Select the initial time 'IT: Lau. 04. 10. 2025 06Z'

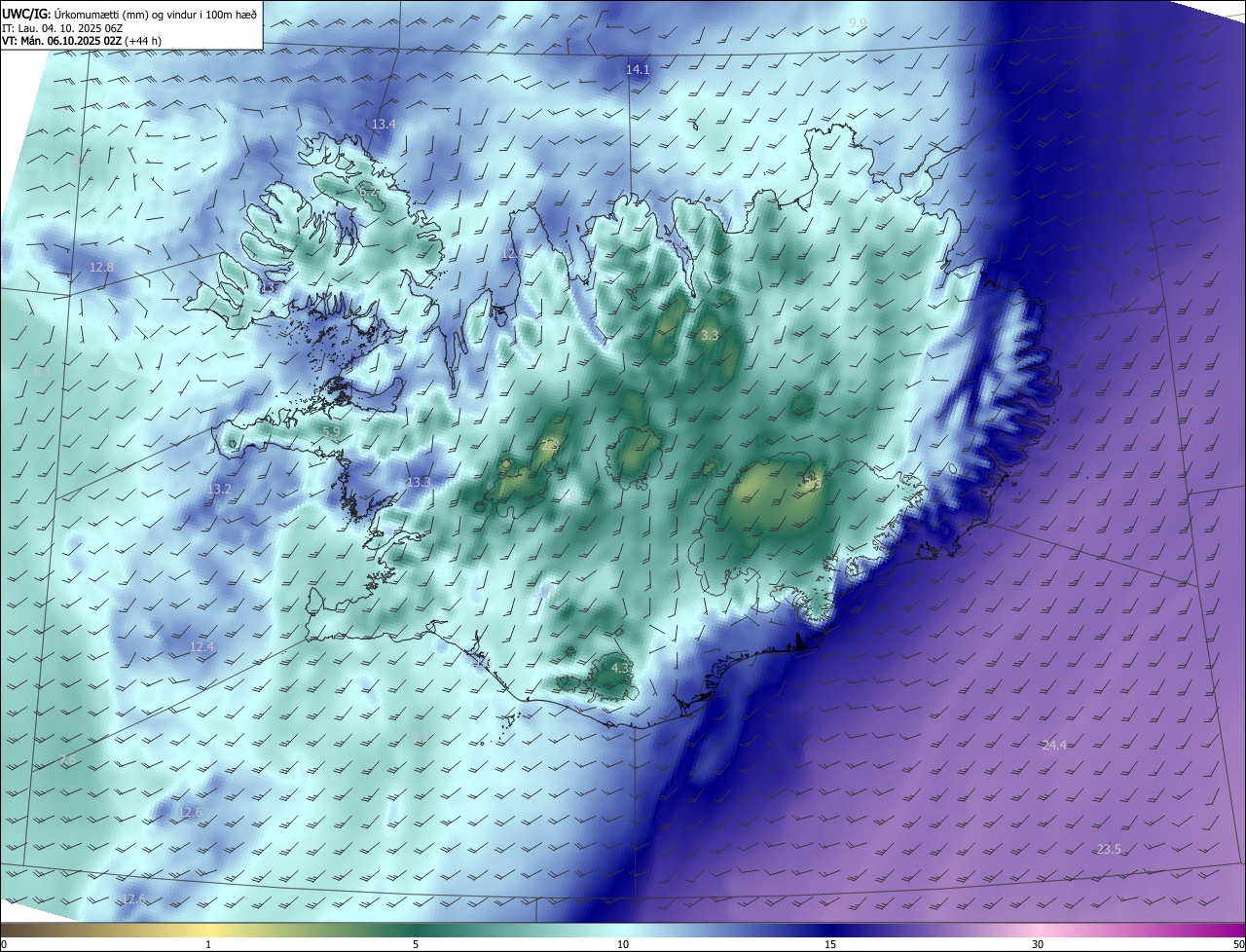62,28
